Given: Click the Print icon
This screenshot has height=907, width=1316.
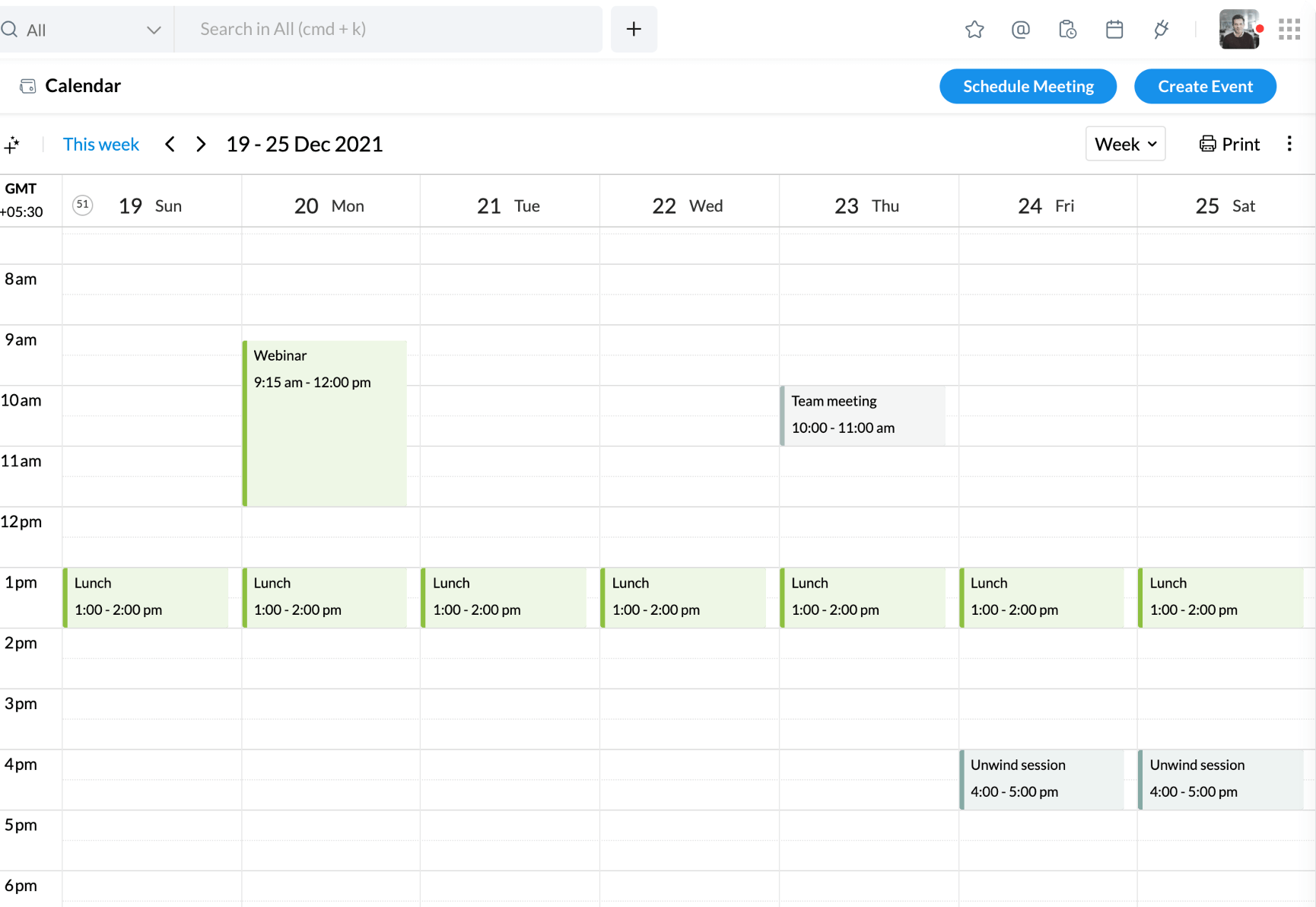Looking at the screenshot, I should (x=1208, y=143).
